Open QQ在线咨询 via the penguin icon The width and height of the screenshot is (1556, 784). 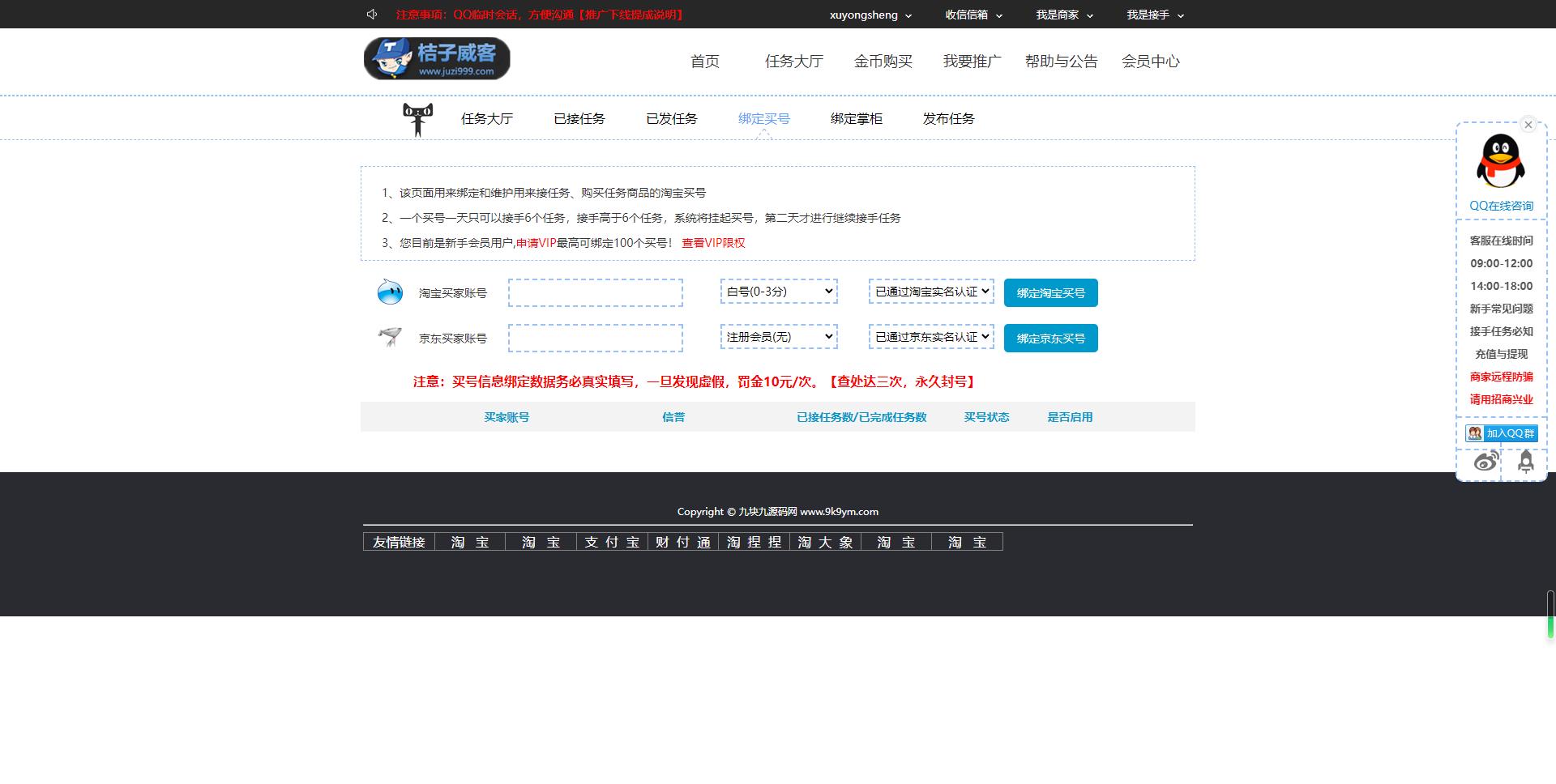[1500, 161]
